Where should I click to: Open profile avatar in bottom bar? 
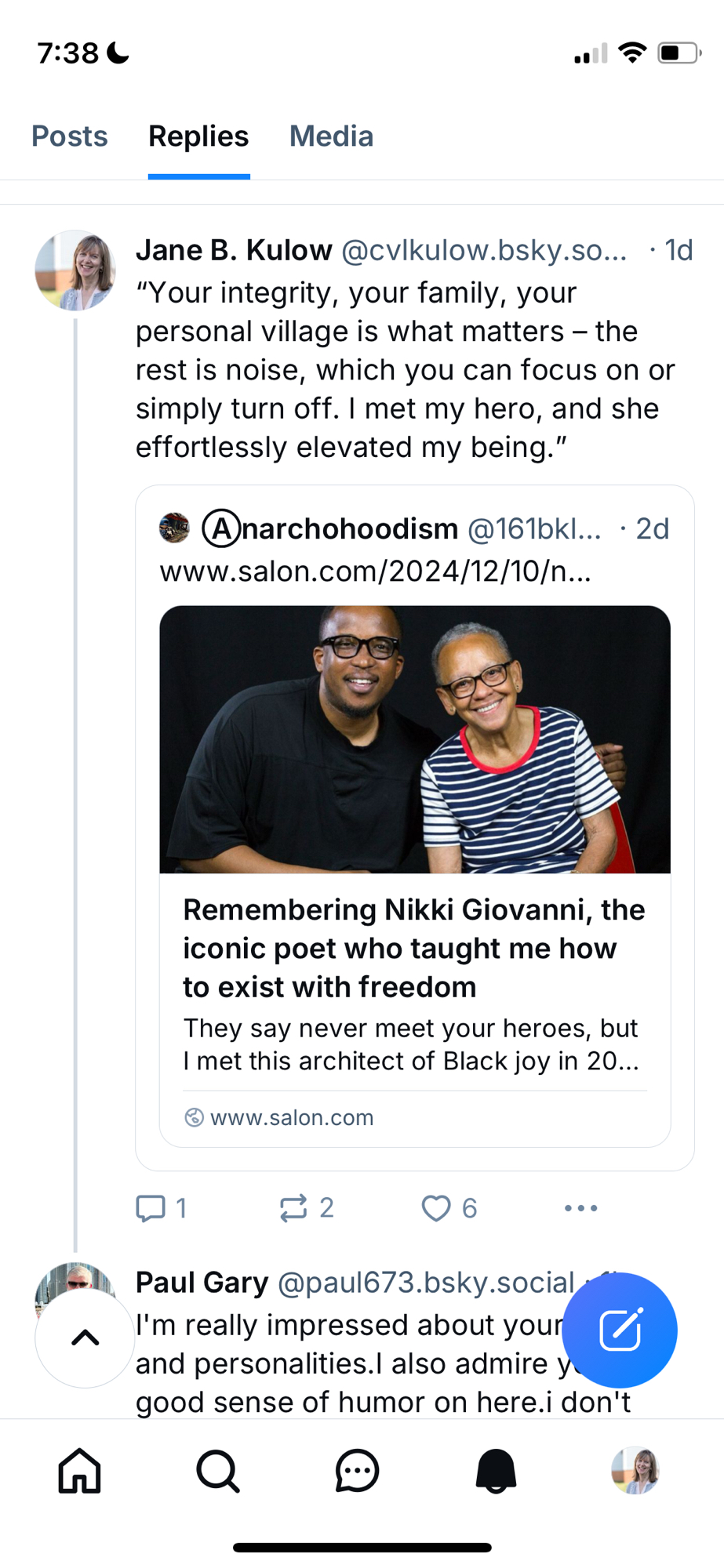pyautogui.click(x=635, y=1471)
